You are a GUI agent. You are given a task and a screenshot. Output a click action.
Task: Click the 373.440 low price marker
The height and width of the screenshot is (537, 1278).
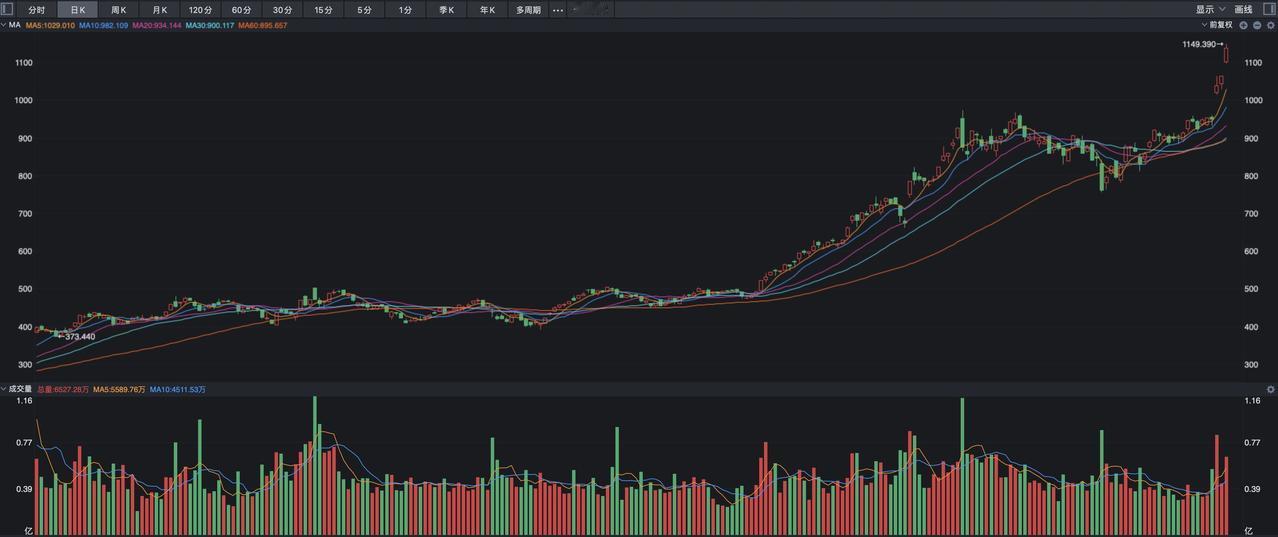[79, 337]
